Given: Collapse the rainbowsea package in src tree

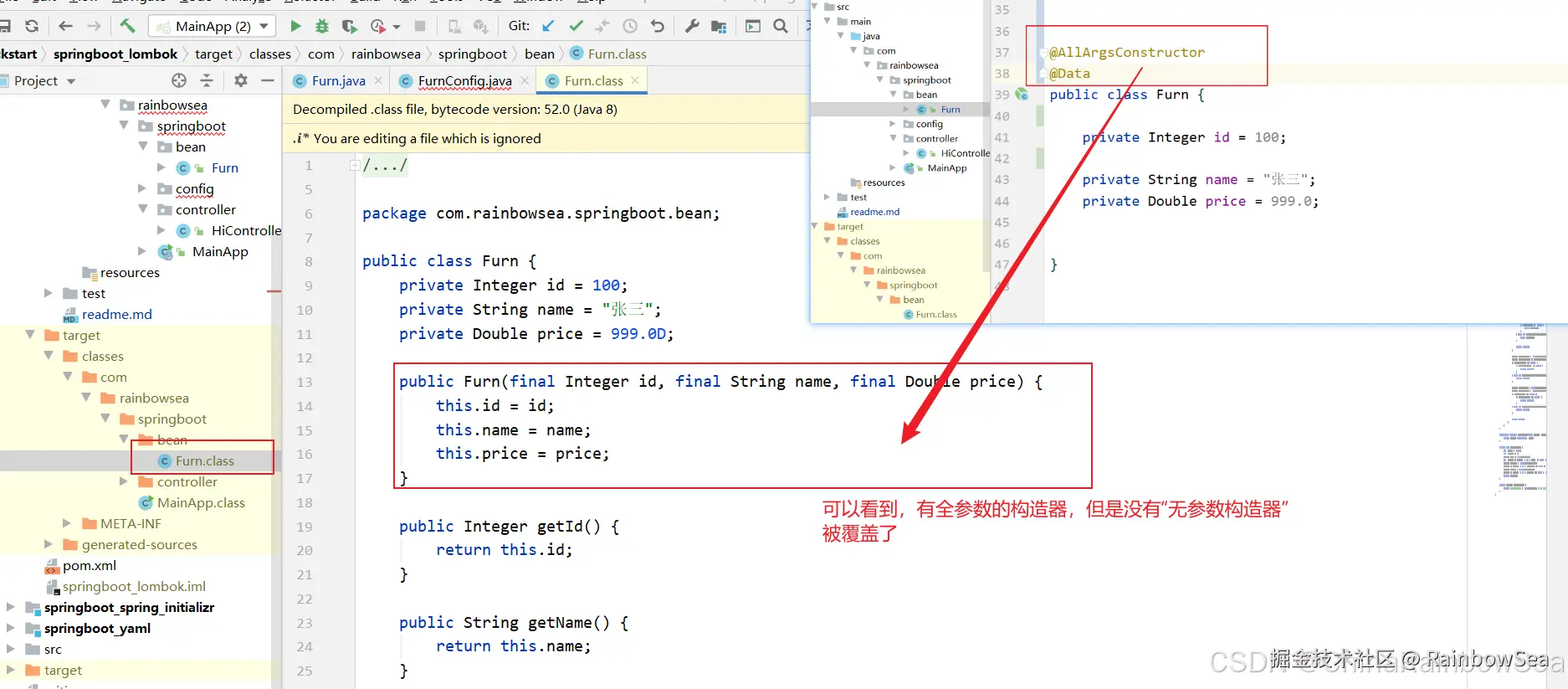Looking at the screenshot, I should coord(105,105).
